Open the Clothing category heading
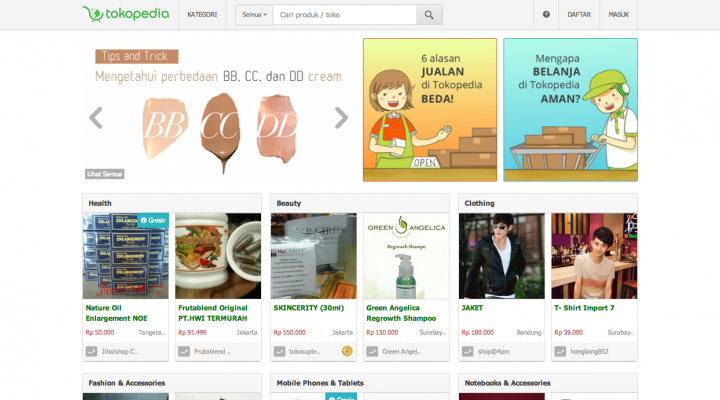Screen dimensions: 720x400 [479, 203]
